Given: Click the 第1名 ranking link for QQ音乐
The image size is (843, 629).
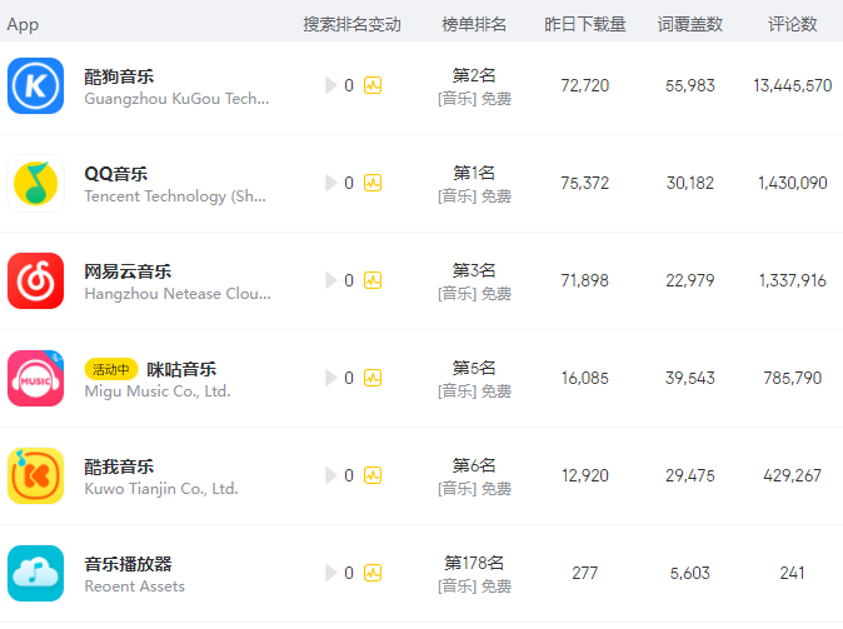Looking at the screenshot, I should click(x=474, y=172).
